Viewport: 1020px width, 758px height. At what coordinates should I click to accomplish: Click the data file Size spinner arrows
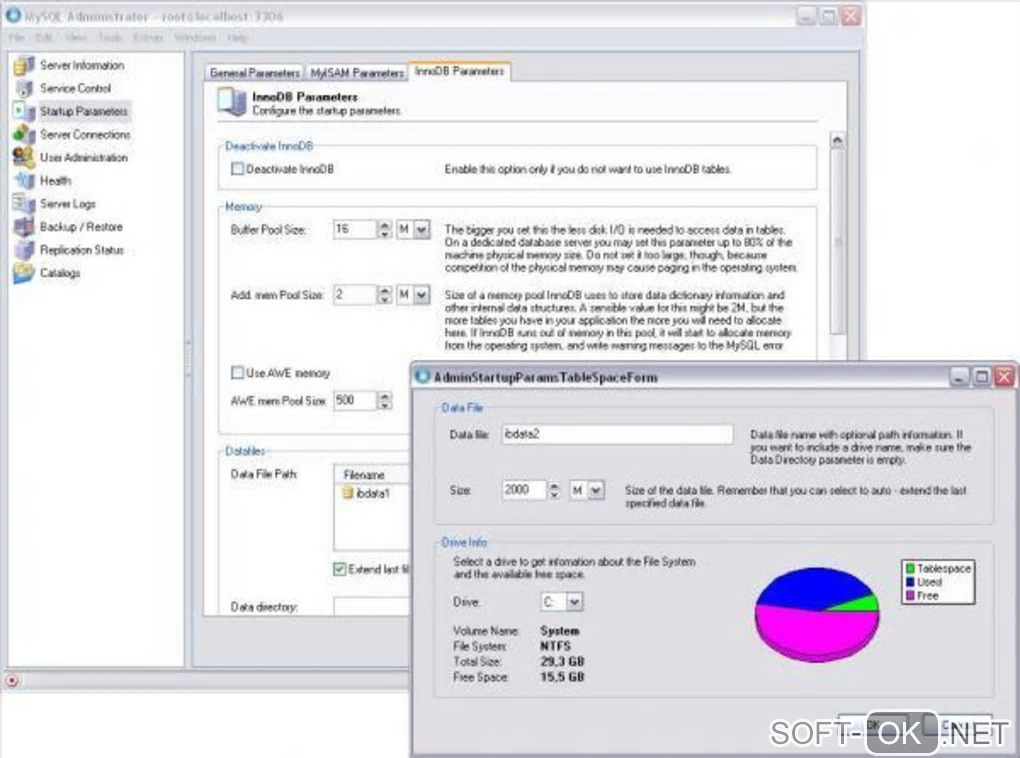click(x=554, y=490)
